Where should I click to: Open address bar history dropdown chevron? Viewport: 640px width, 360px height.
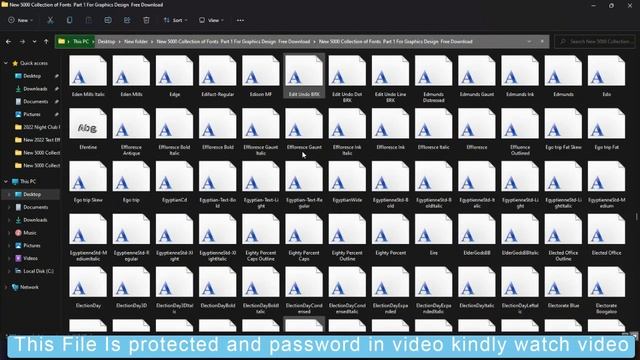pos(529,42)
